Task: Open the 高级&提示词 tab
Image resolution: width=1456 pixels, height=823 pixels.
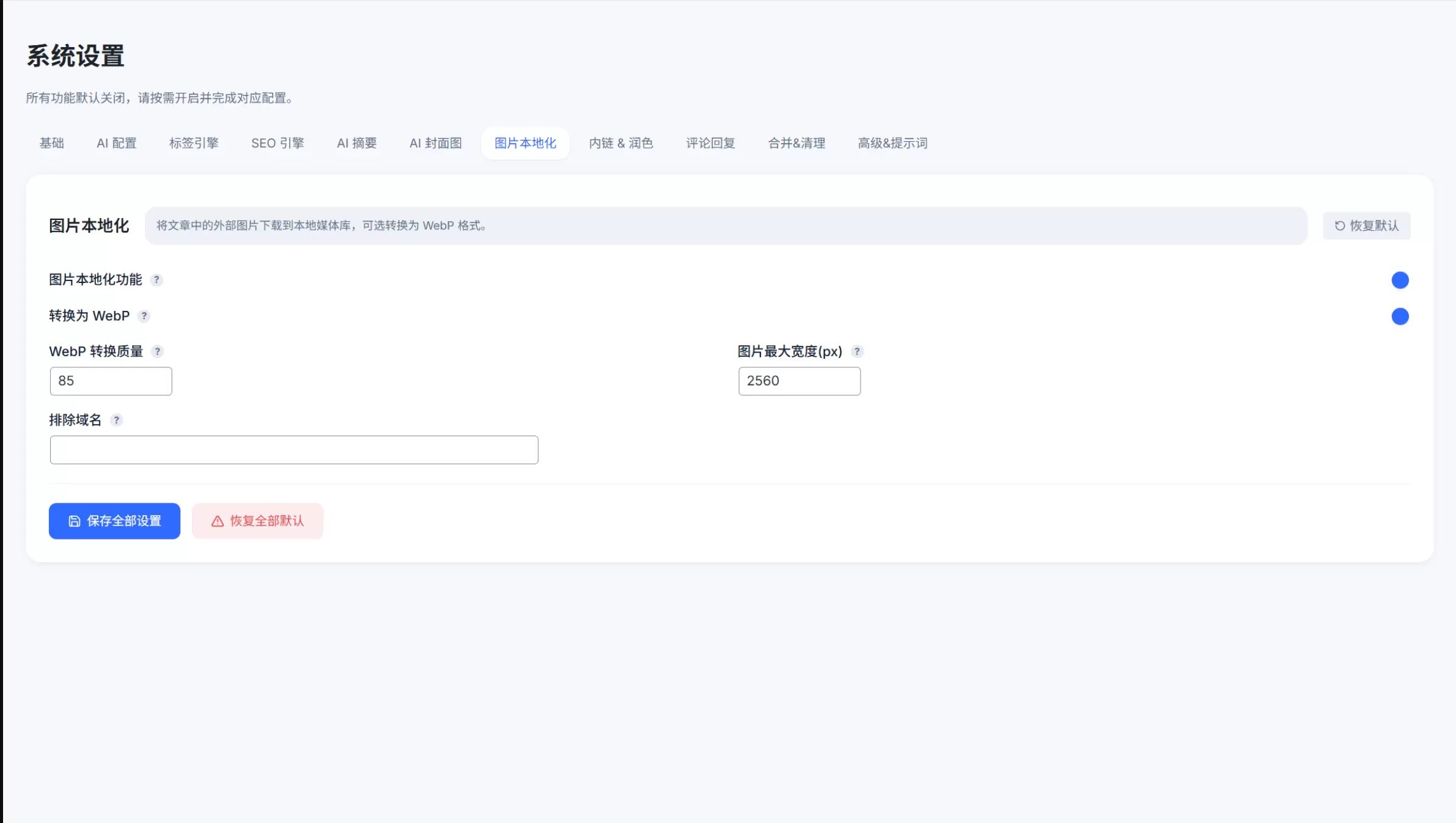Action: (892, 143)
